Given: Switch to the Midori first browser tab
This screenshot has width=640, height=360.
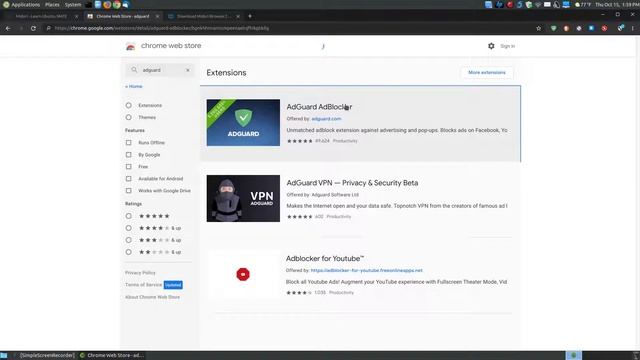Looking at the screenshot, I should click(x=41, y=16).
